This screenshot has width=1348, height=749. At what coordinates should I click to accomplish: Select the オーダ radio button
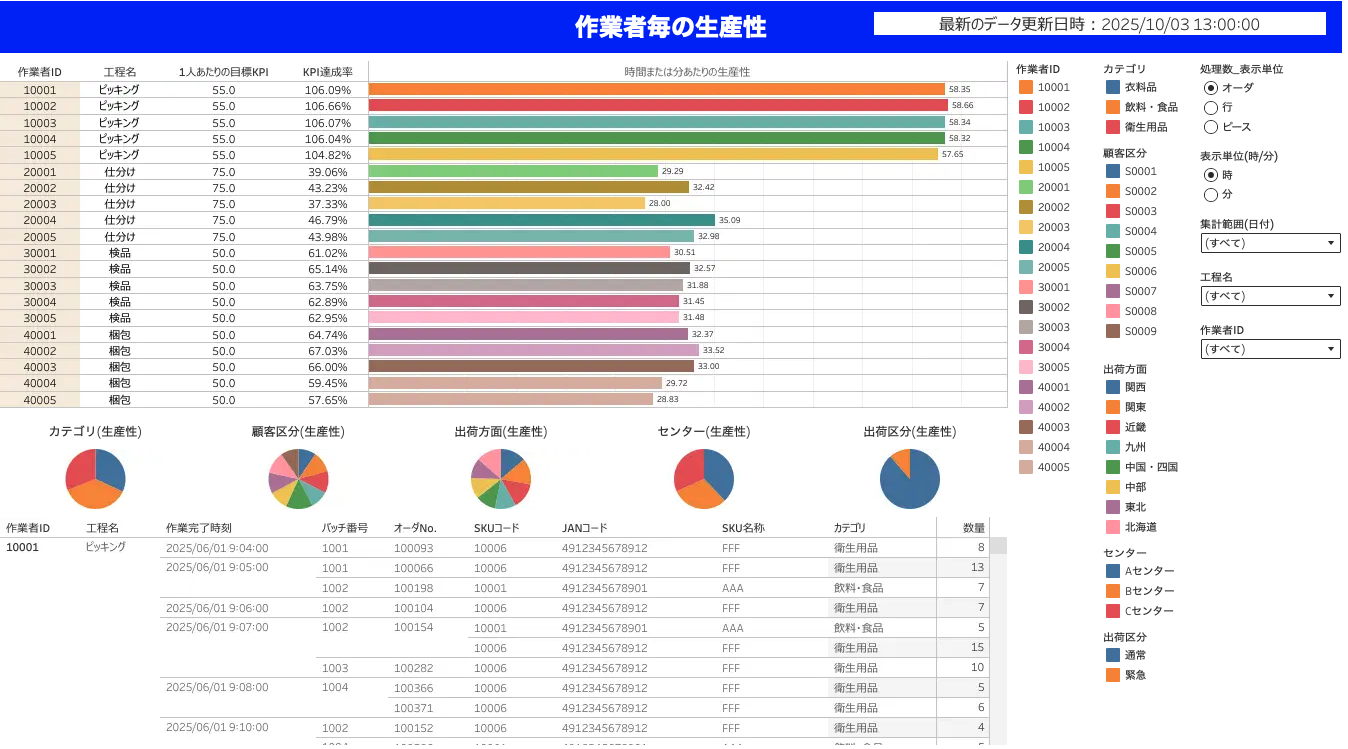1211,88
